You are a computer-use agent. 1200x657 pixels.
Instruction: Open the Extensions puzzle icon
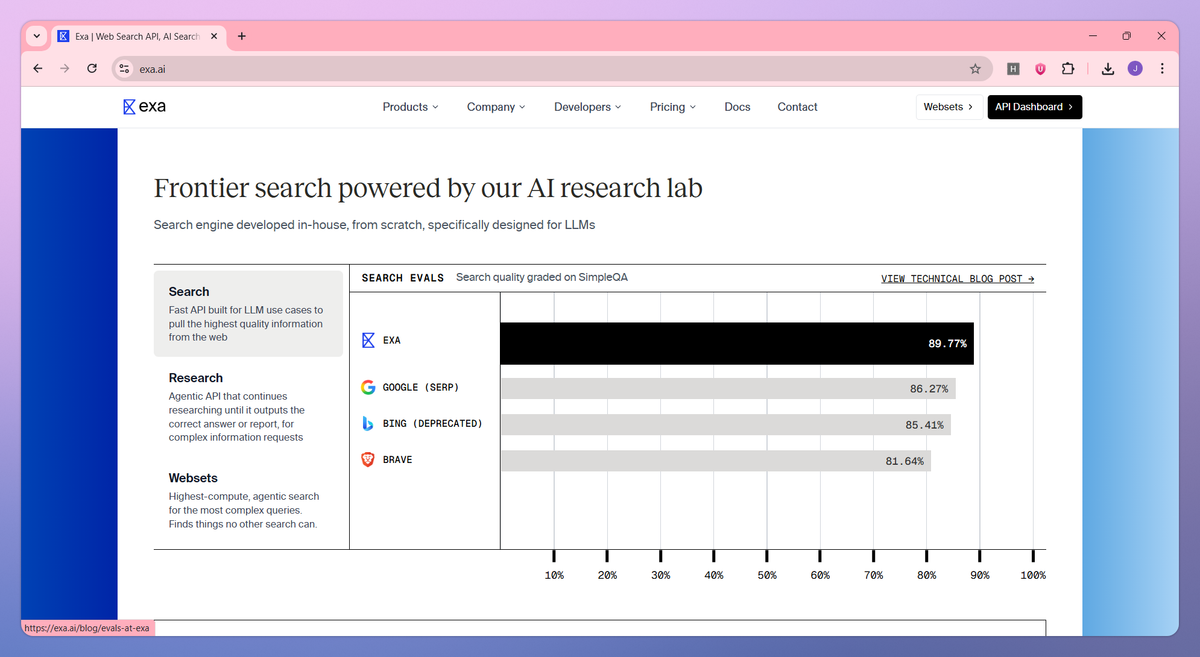pyautogui.click(x=1067, y=69)
